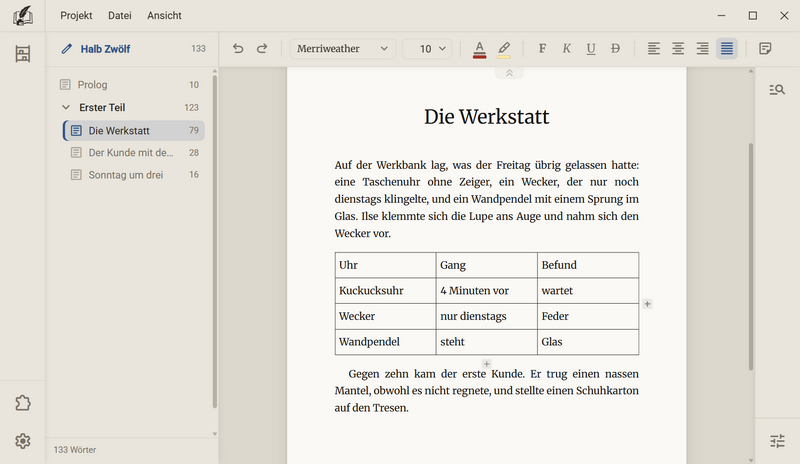Click the 4 Minuten vor cell
Image resolution: width=800 pixels, height=464 pixels.
[x=486, y=290]
